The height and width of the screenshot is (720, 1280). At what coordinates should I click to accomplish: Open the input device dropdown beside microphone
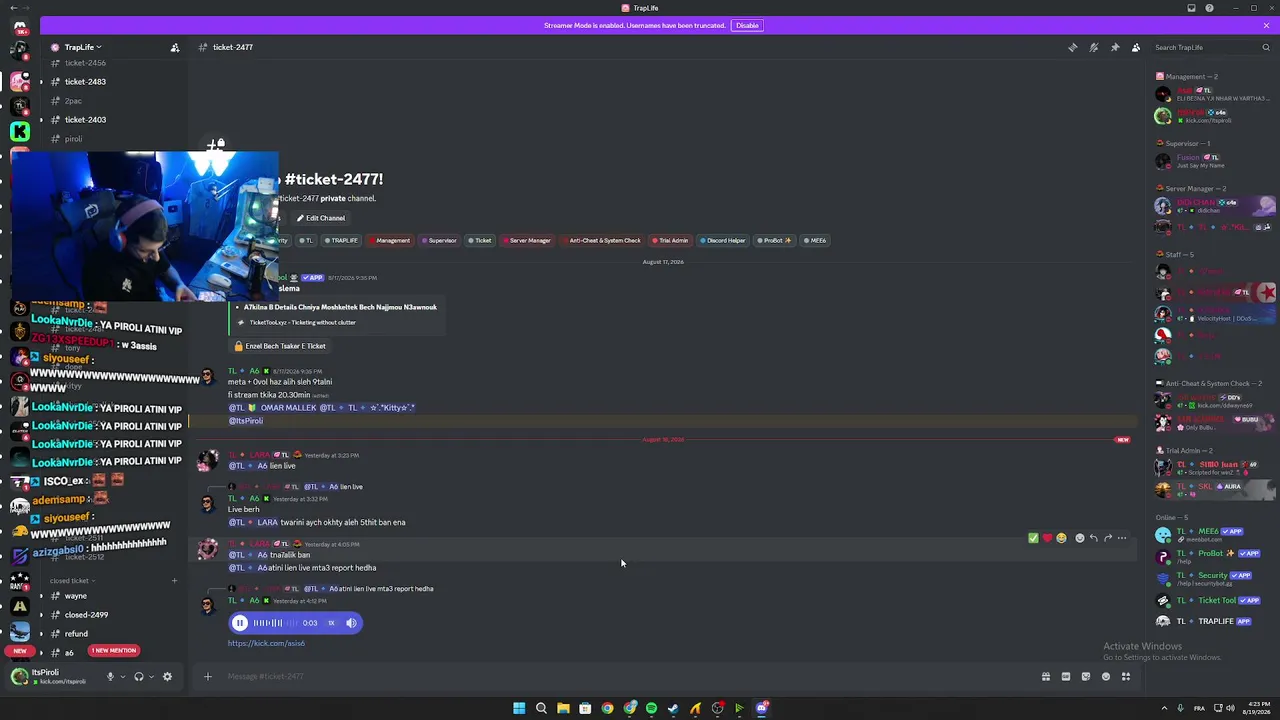click(123, 677)
